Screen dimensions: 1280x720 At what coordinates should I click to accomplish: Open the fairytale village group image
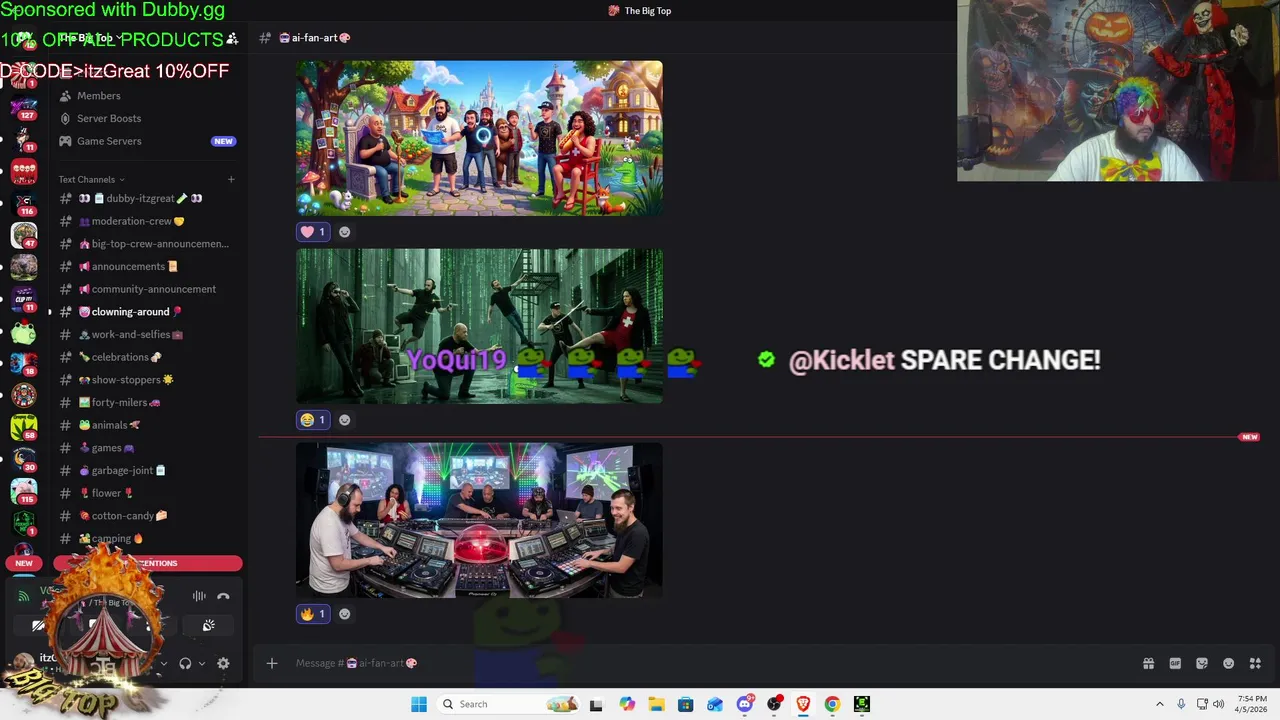pyautogui.click(x=479, y=138)
